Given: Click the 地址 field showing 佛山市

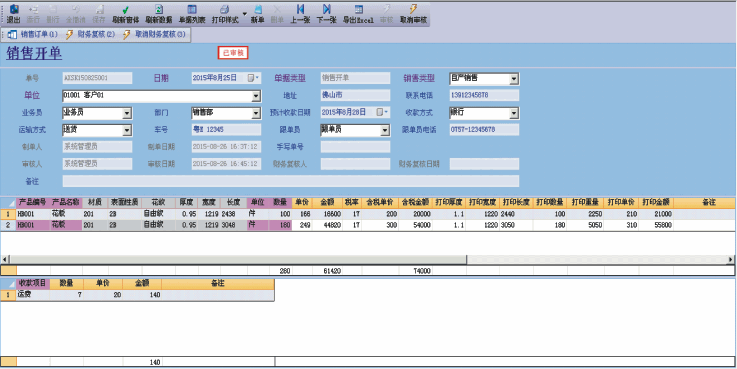Looking at the screenshot, I should [355, 95].
